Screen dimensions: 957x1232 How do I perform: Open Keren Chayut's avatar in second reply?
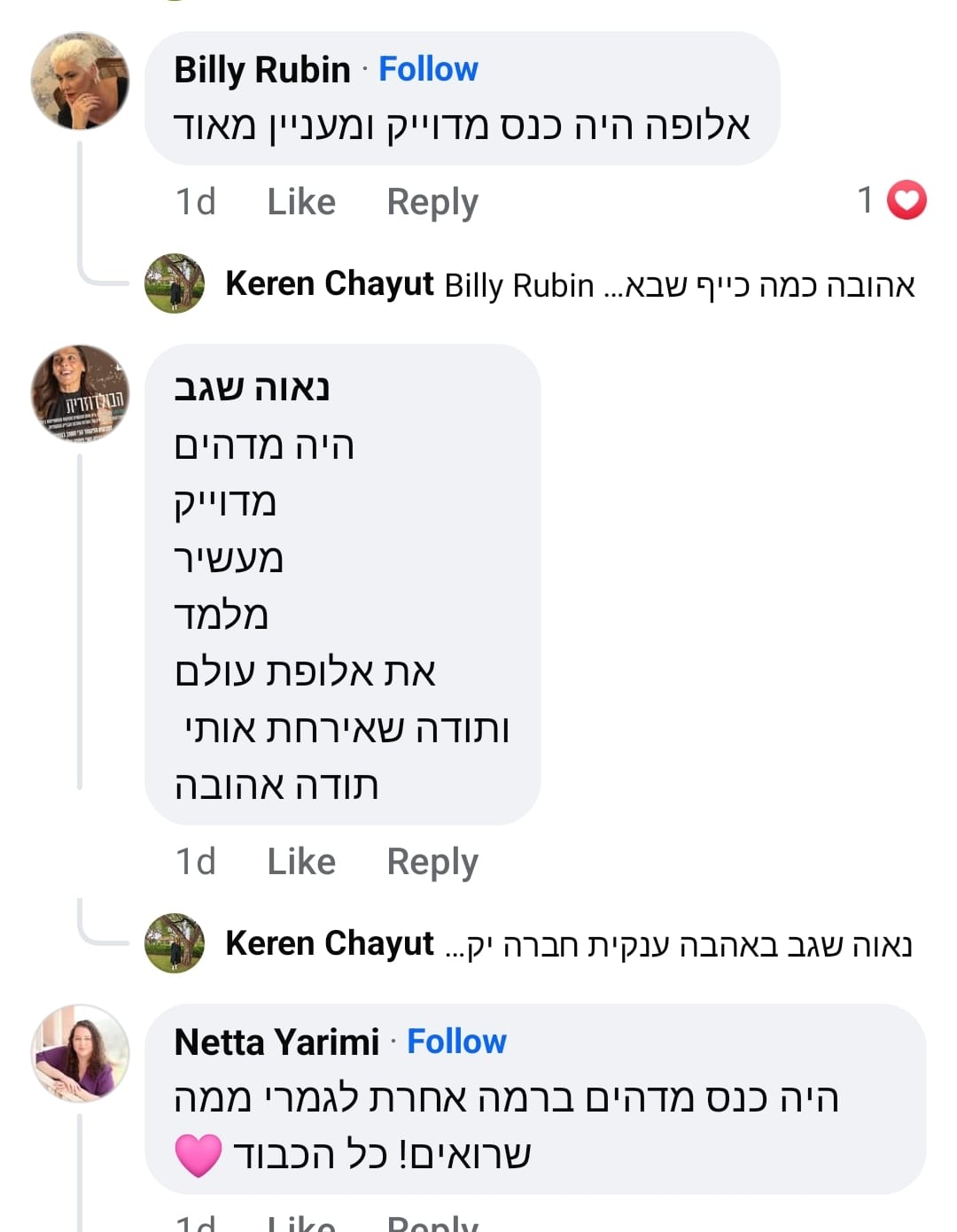tap(175, 943)
